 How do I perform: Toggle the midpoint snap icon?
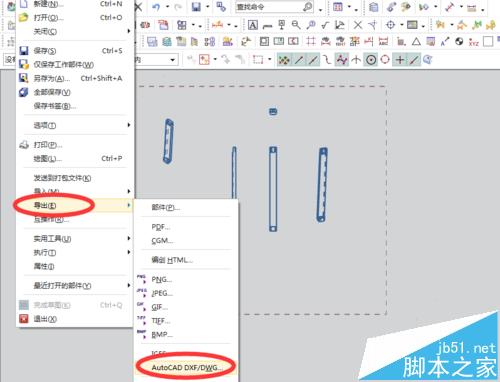click(x=313, y=60)
